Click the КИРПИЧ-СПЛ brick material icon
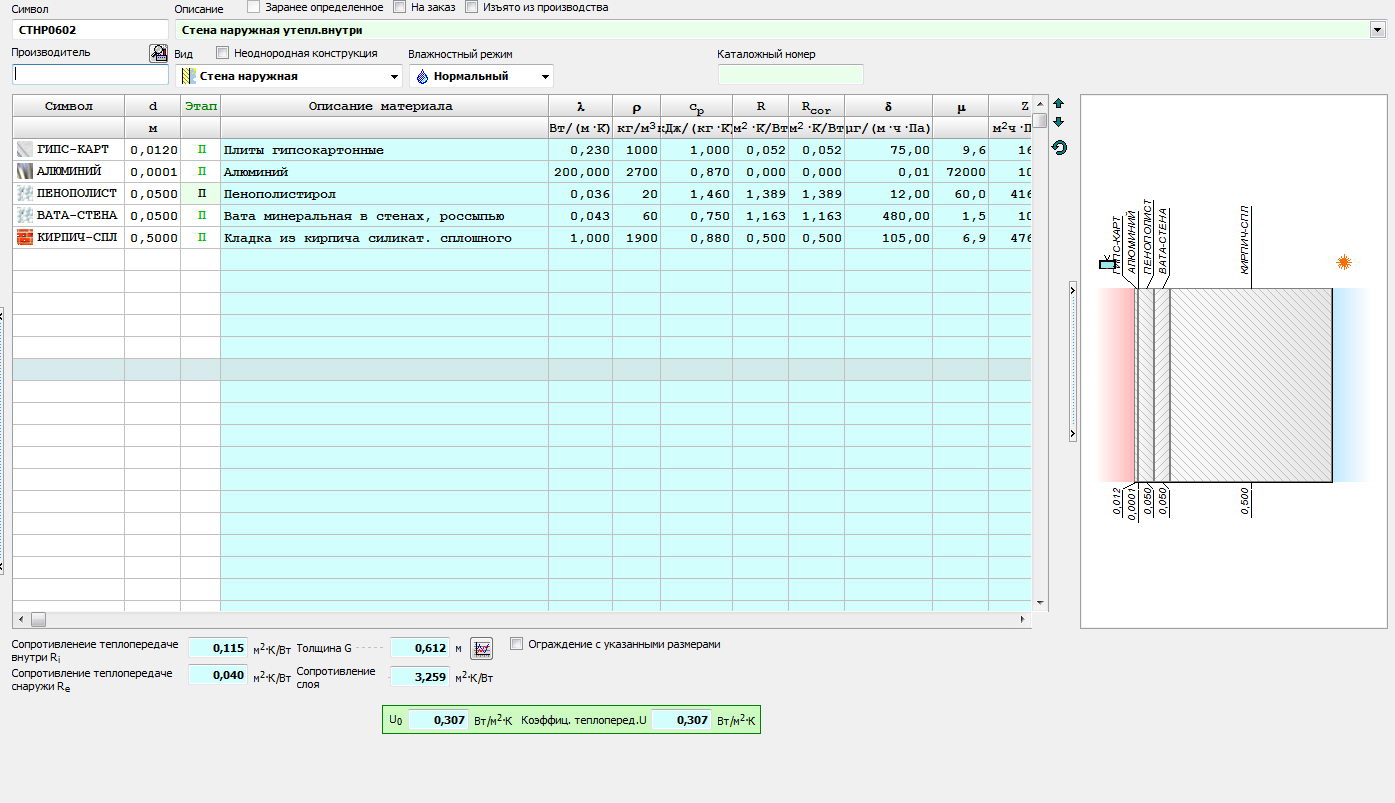Screen dimensions: 1395x803 (x=25, y=238)
